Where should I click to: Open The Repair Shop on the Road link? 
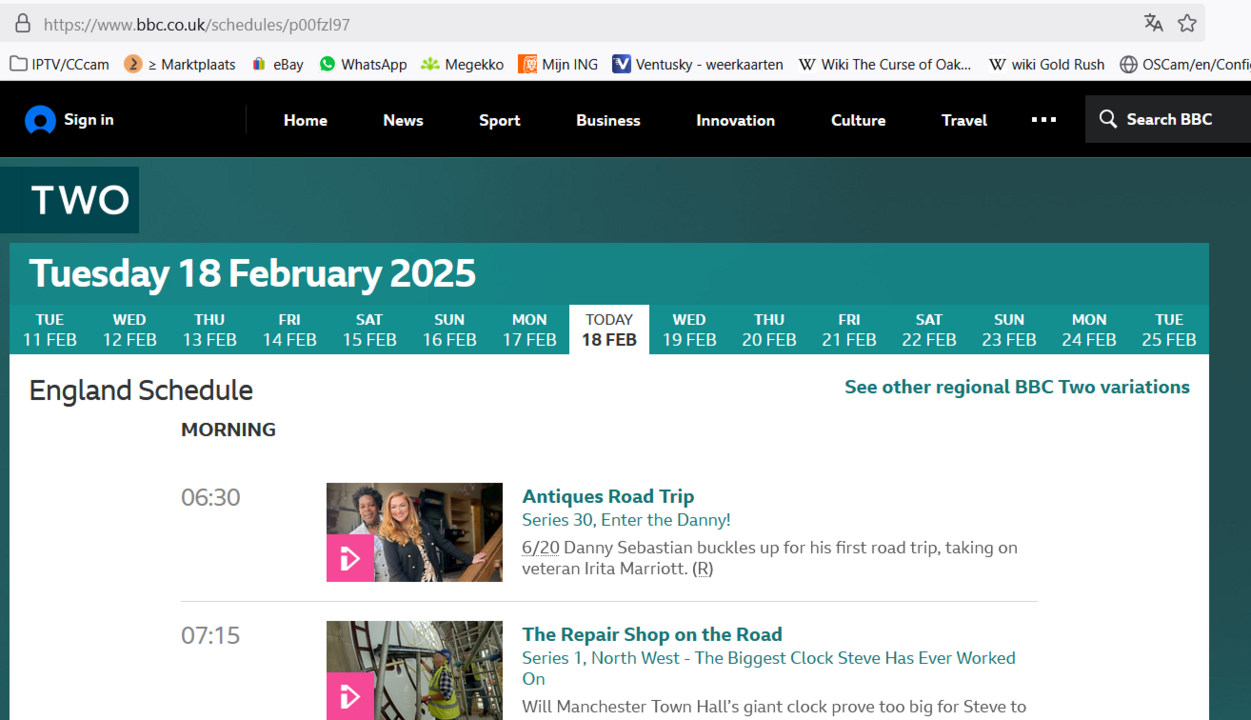tap(651, 634)
